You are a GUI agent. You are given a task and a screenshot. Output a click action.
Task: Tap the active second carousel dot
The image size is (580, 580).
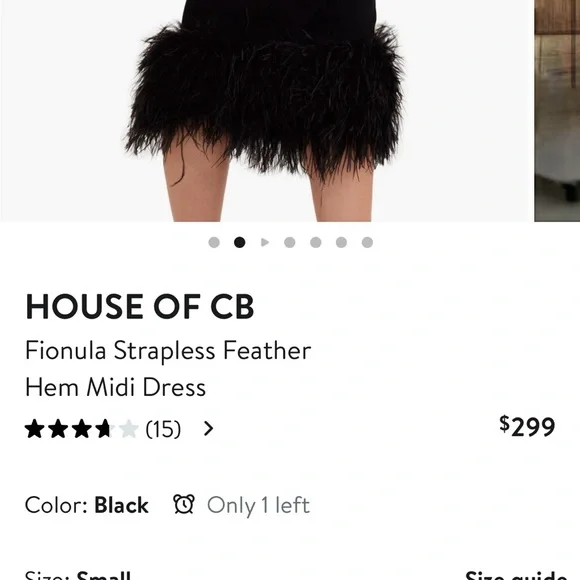tap(240, 243)
